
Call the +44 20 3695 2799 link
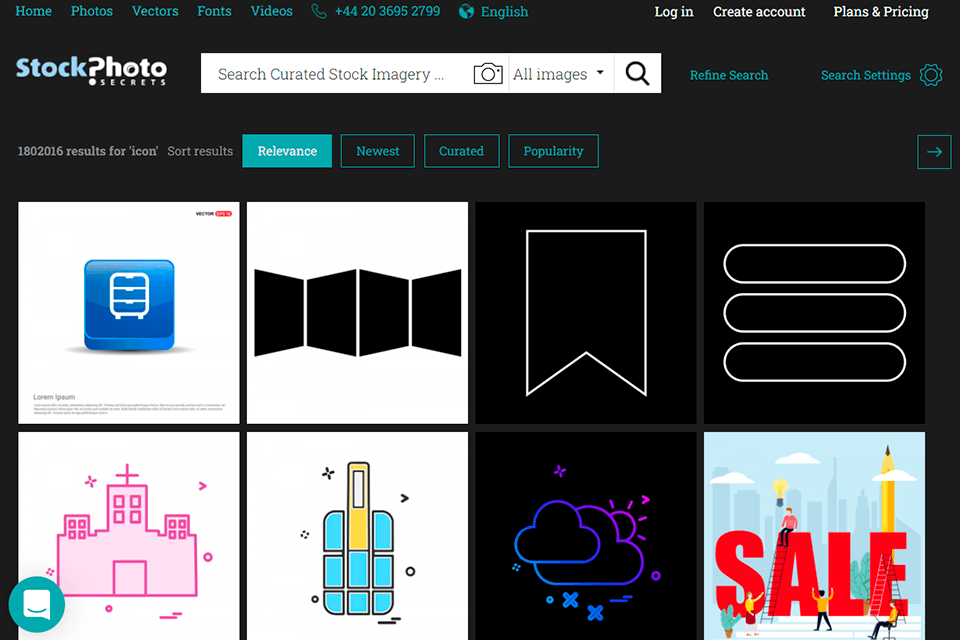pyautogui.click(x=387, y=11)
